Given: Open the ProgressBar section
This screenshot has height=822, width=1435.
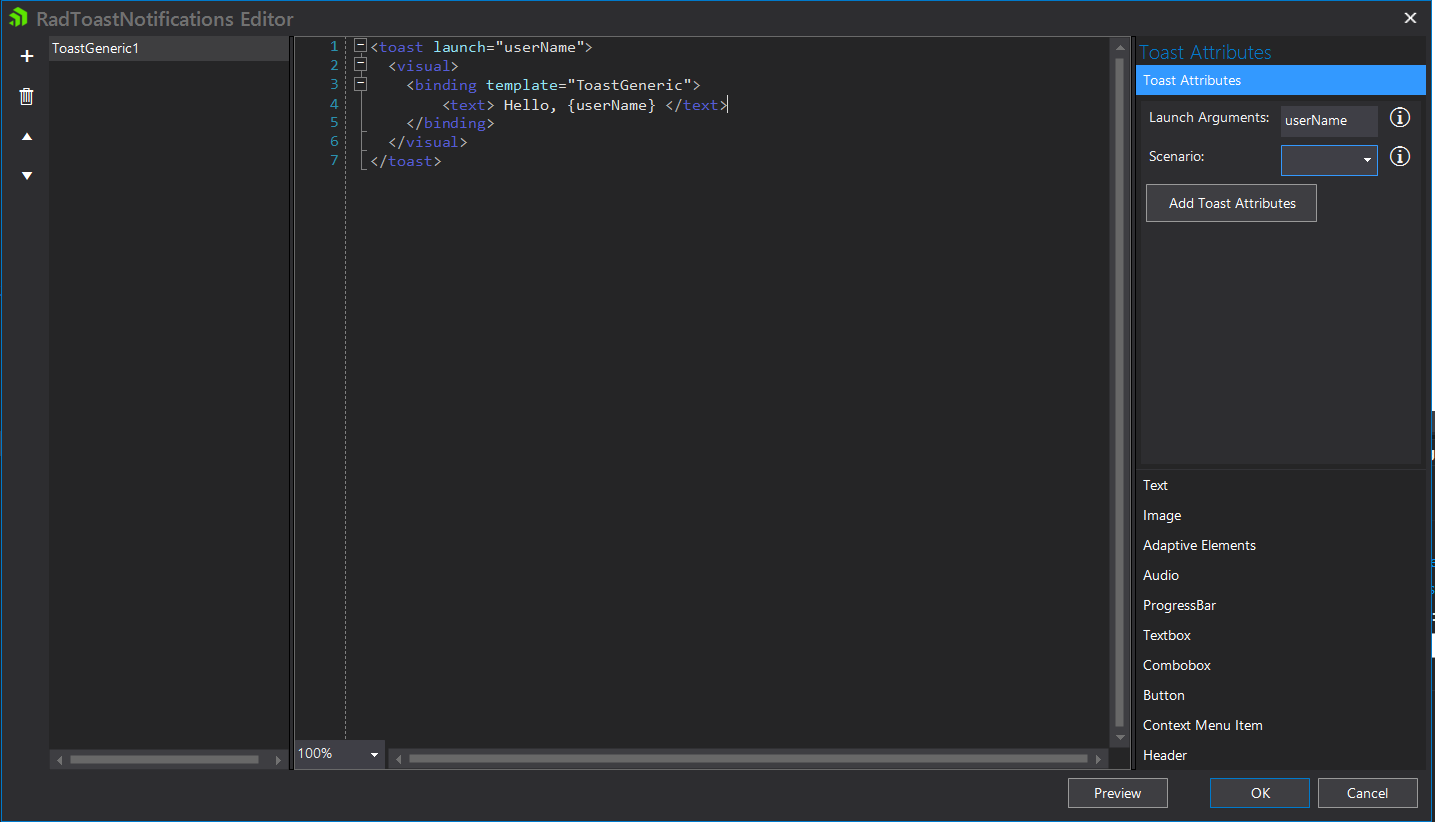Looking at the screenshot, I should [x=1281, y=605].
